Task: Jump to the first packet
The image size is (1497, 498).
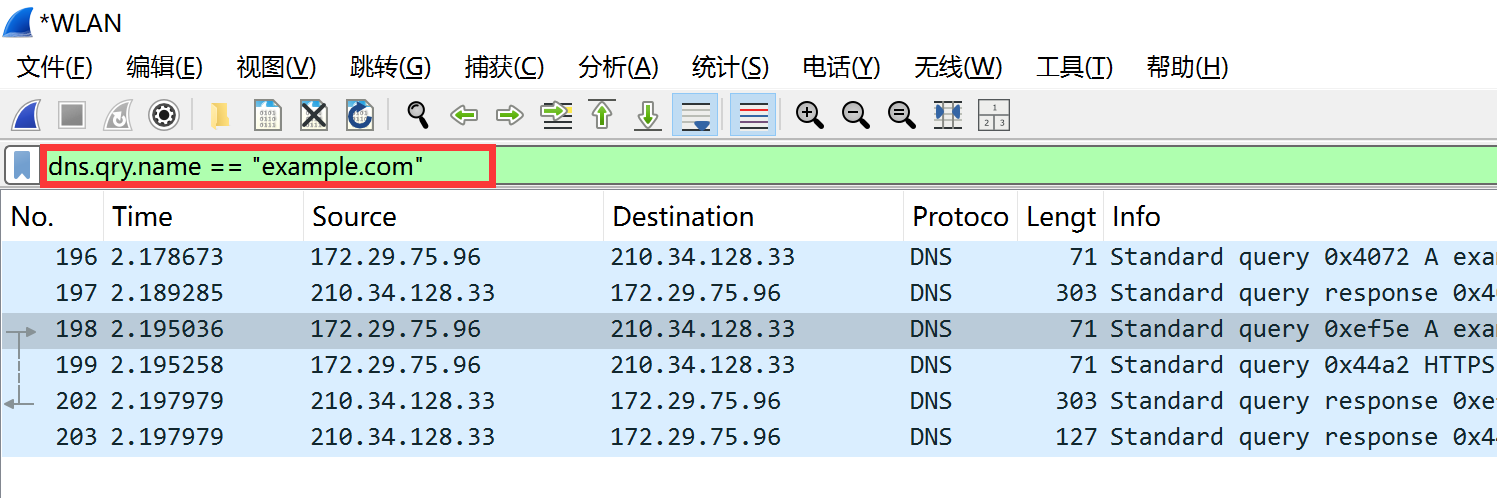Action: [x=602, y=115]
